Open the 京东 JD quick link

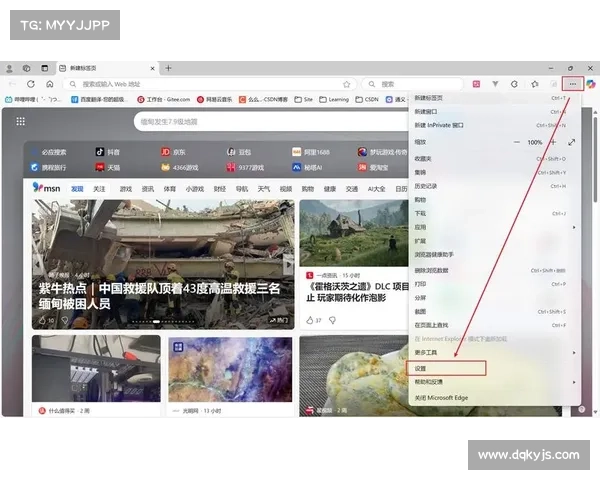coord(173,152)
